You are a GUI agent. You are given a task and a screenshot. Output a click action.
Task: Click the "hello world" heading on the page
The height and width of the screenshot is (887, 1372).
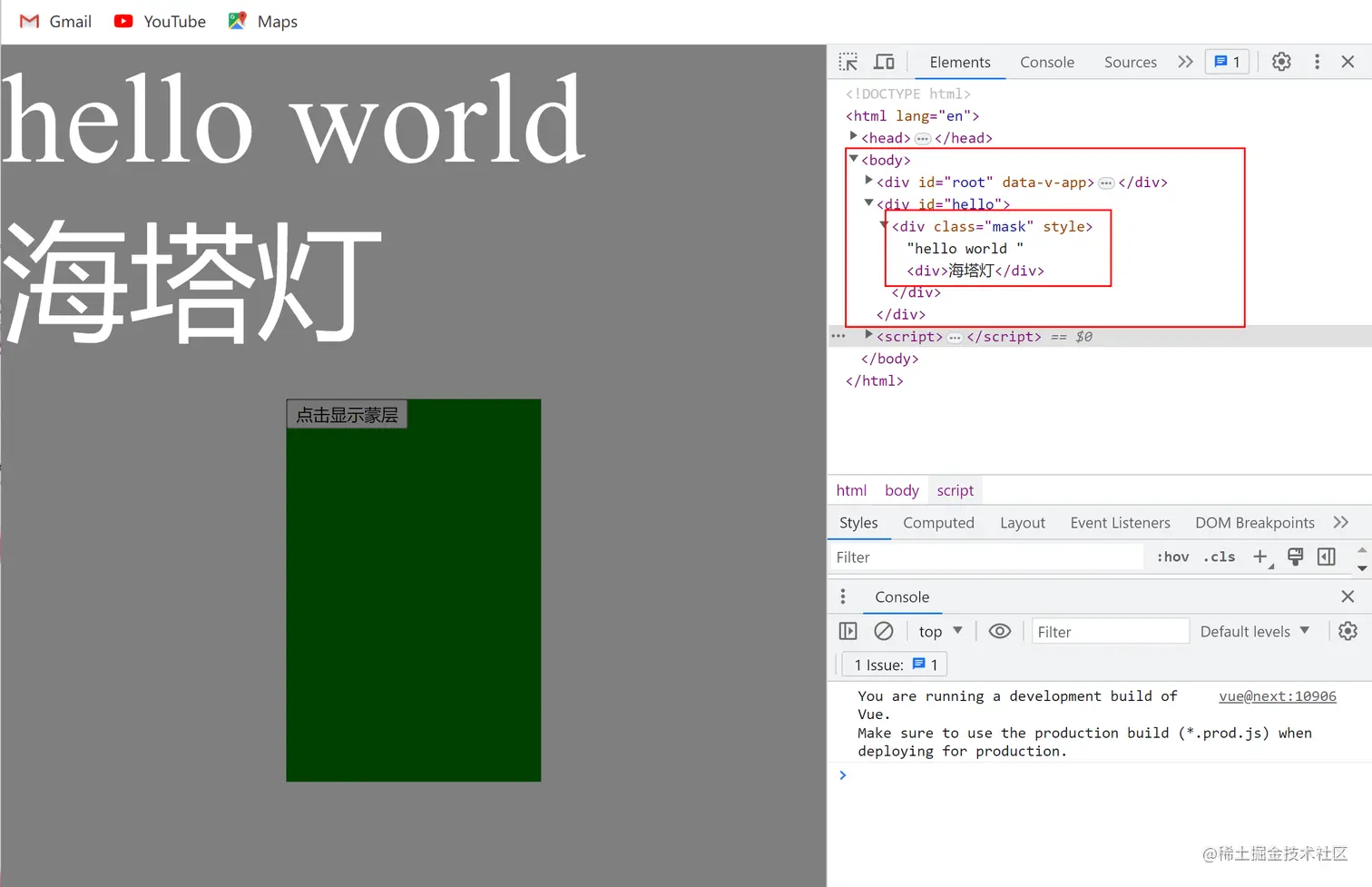pyautogui.click(x=292, y=121)
